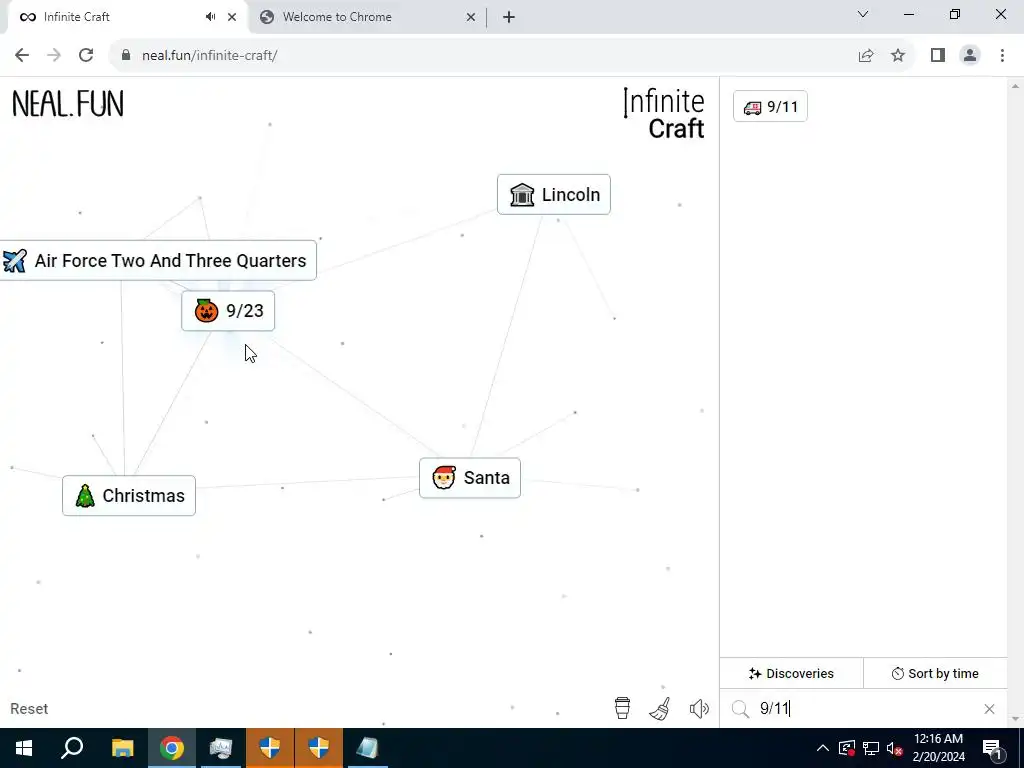Click the Lincoln element on the canvas
Image resolution: width=1024 pixels, height=768 pixels.
[x=554, y=195]
